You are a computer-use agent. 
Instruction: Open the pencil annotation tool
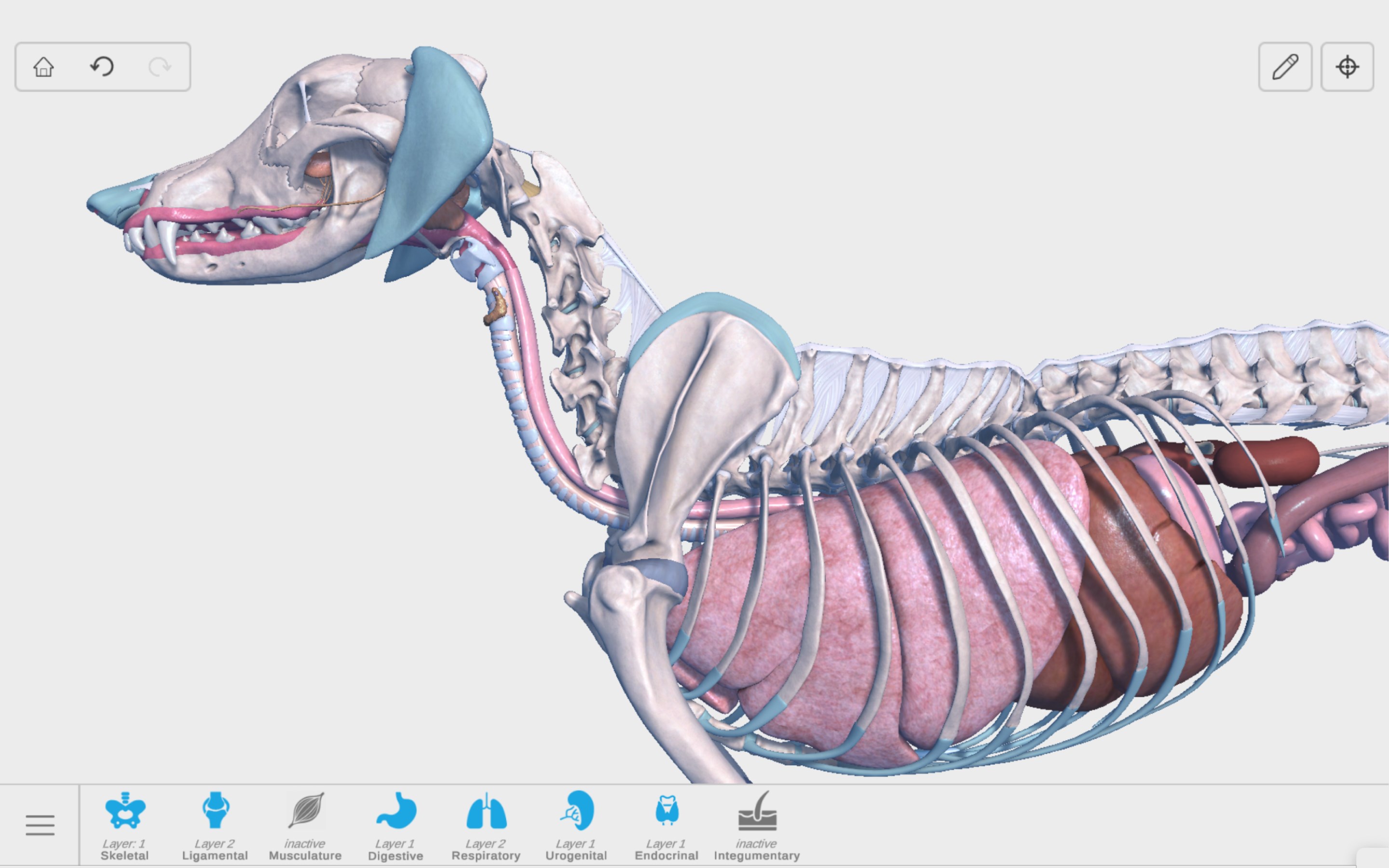[1284, 67]
